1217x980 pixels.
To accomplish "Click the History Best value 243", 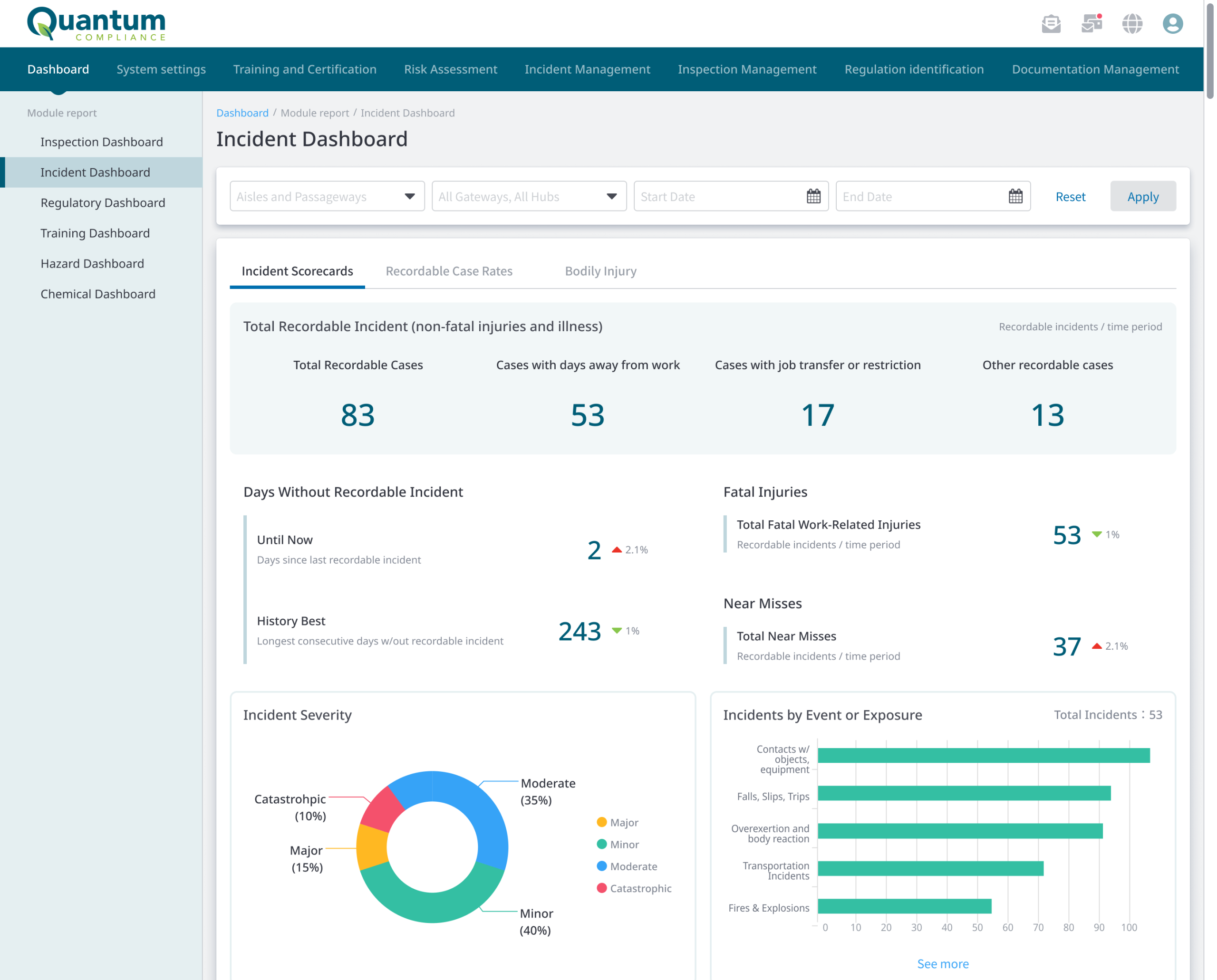I will (580, 631).
